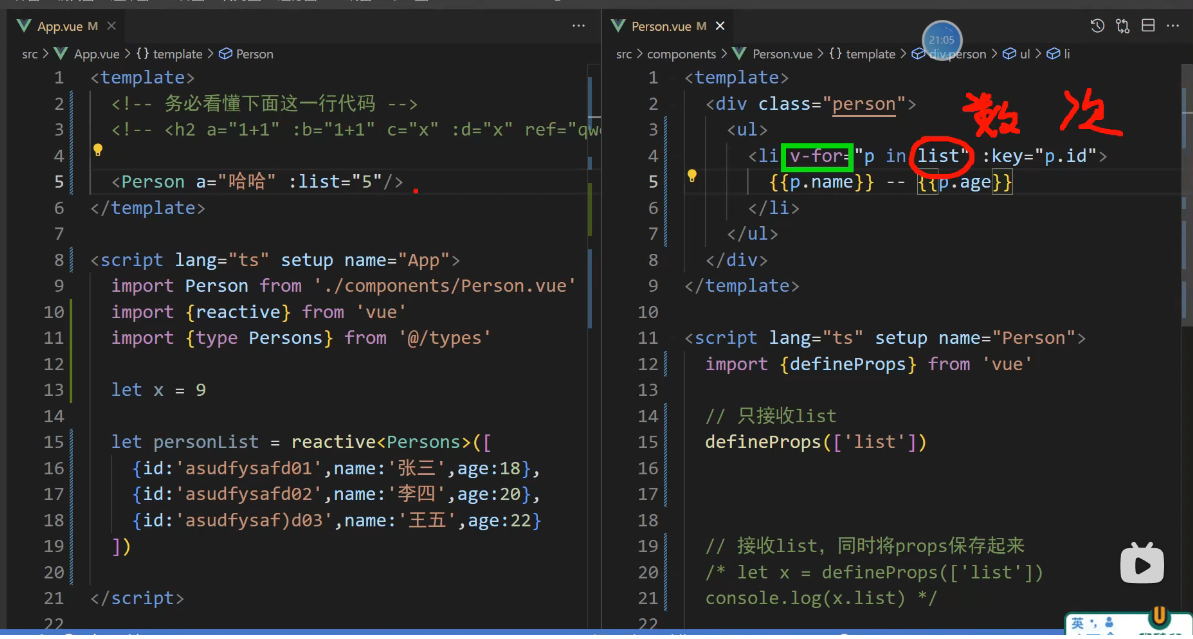Click '@/types' import path
Screen dimensions: 1193x639
pyautogui.click(x=444, y=338)
